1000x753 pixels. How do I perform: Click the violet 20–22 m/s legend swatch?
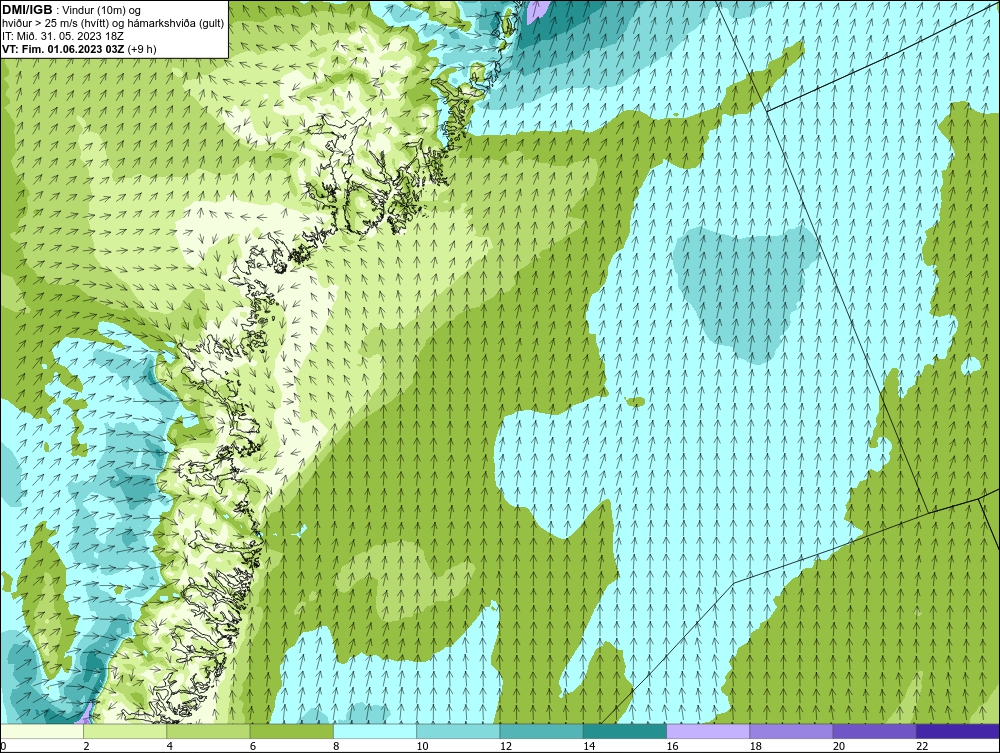pyautogui.click(x=874, y=731)
